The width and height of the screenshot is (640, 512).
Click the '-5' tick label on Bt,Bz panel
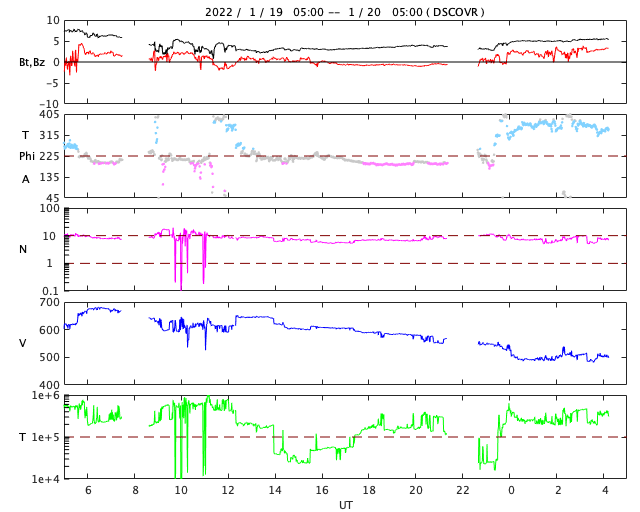pyautogui.click(x=55, y=84)
